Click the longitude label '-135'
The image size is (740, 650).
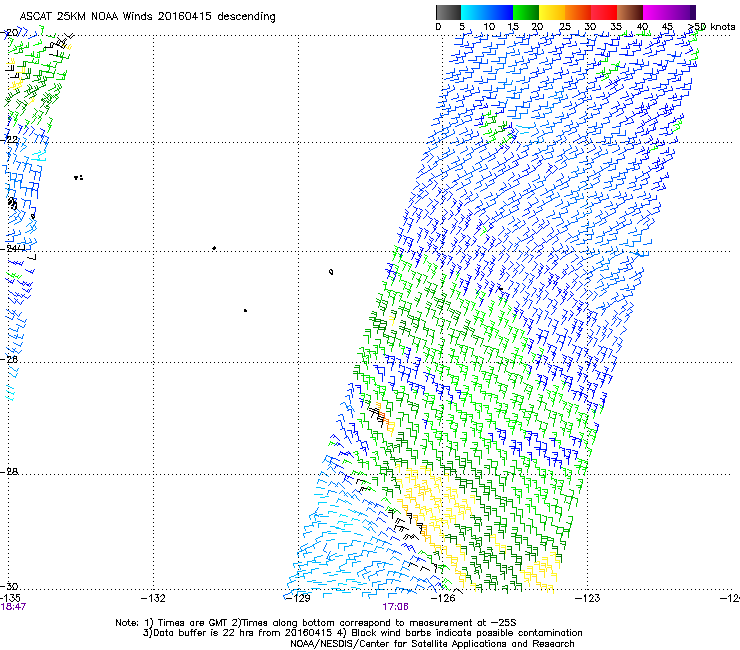[x=10, y=598]
